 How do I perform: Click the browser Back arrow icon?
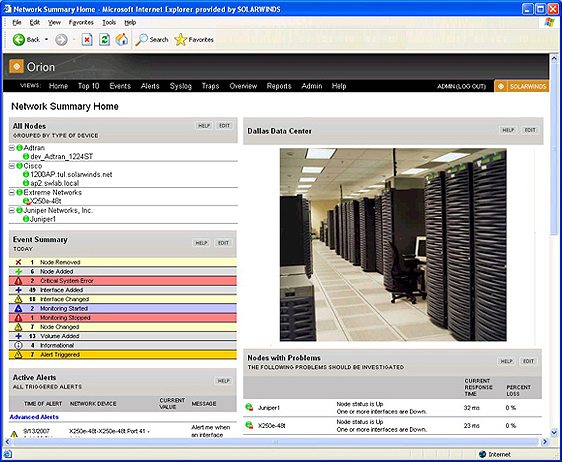19,39
